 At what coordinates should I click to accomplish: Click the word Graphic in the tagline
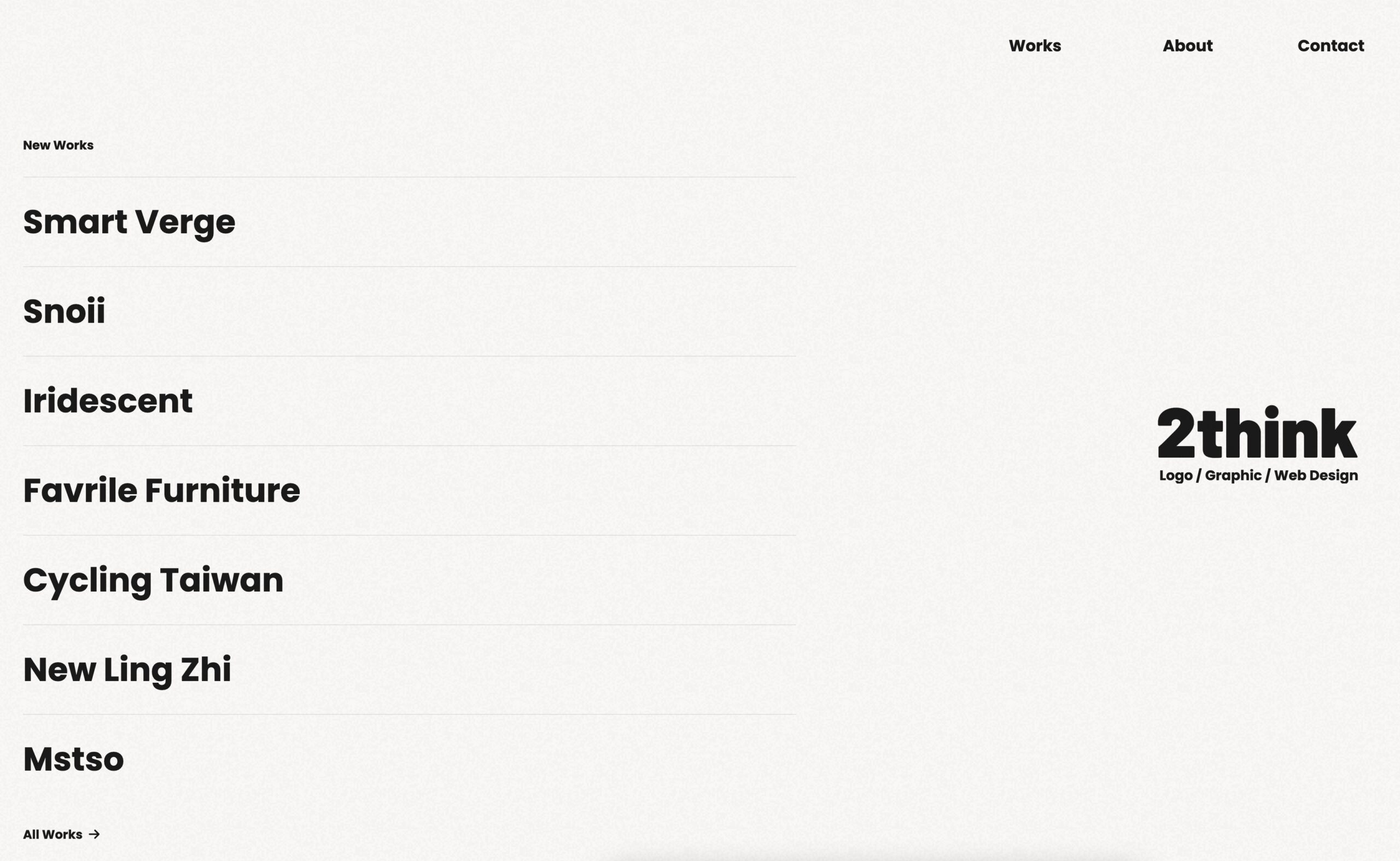click(1233, 476)
